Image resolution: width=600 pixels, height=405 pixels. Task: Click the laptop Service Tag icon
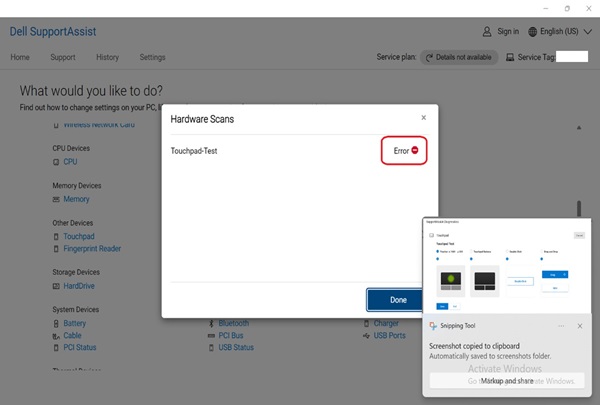pos(510,57)
